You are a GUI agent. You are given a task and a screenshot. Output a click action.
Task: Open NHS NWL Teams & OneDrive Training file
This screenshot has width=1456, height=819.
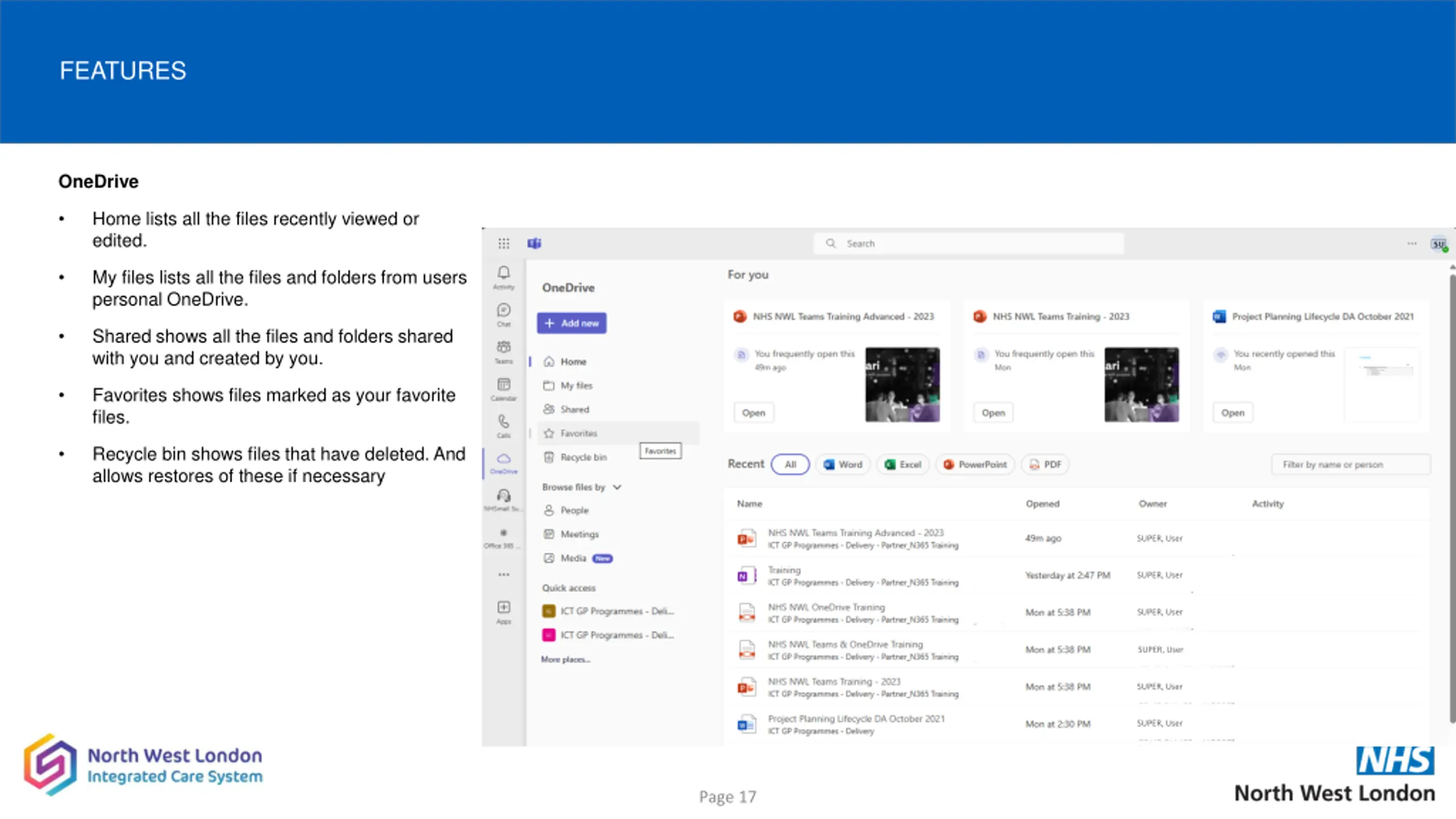pos(1077,650)
